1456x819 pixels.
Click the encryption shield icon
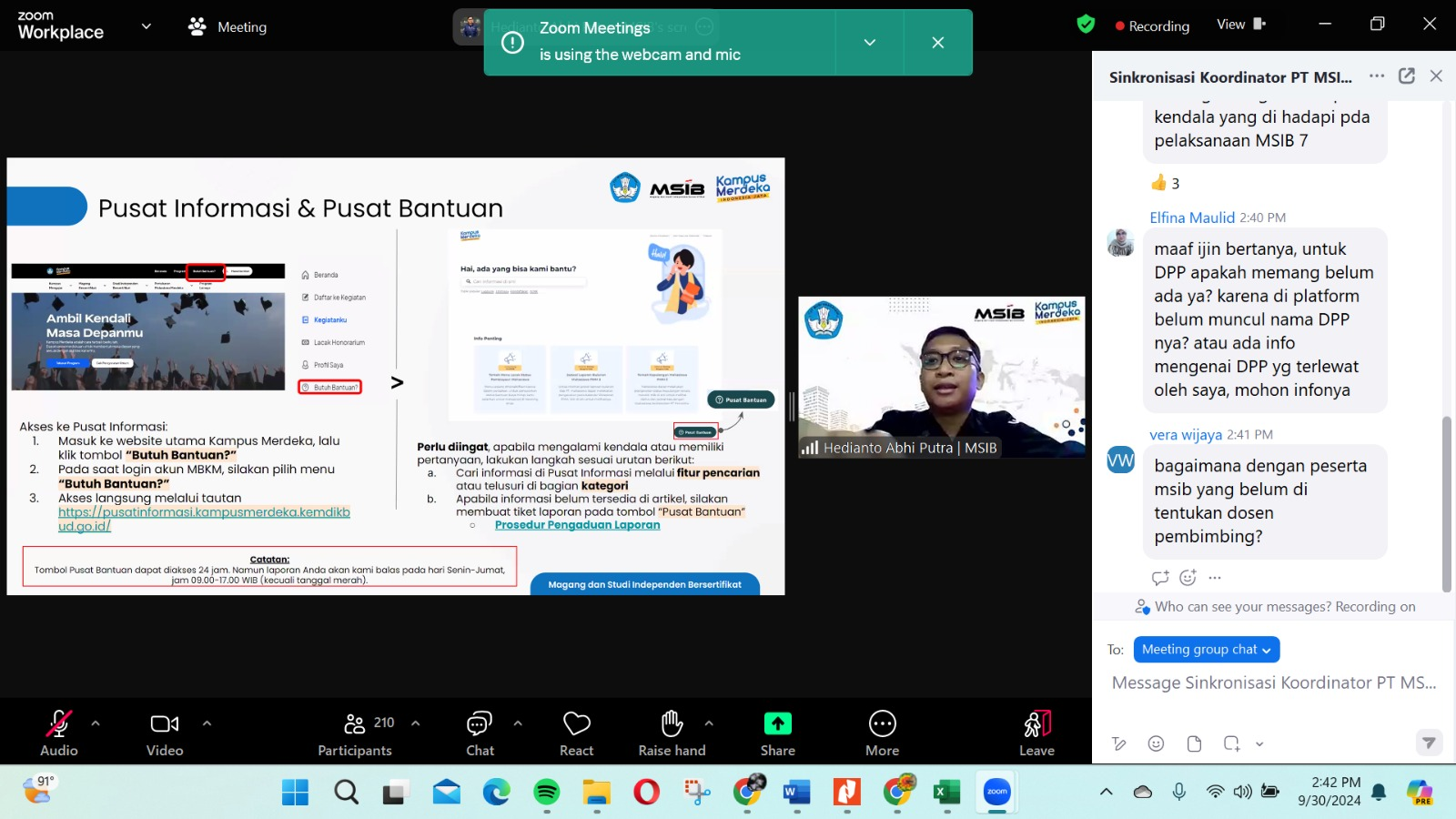point(1086,25)
